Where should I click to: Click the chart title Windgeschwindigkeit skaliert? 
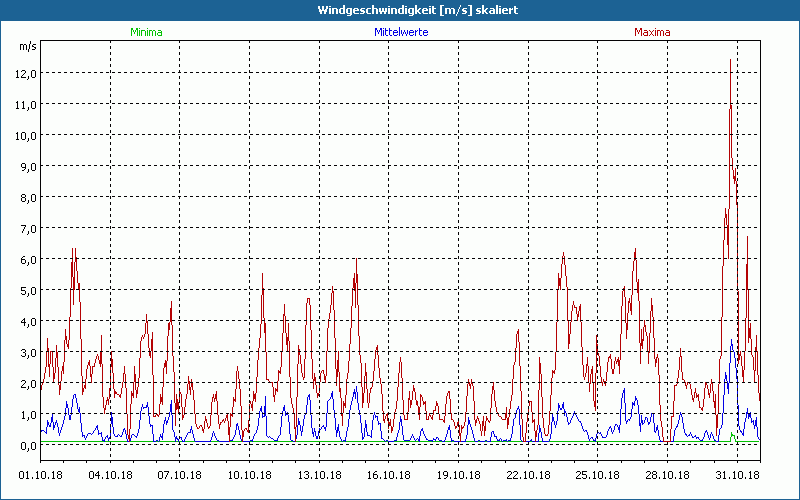click(417, 9)
